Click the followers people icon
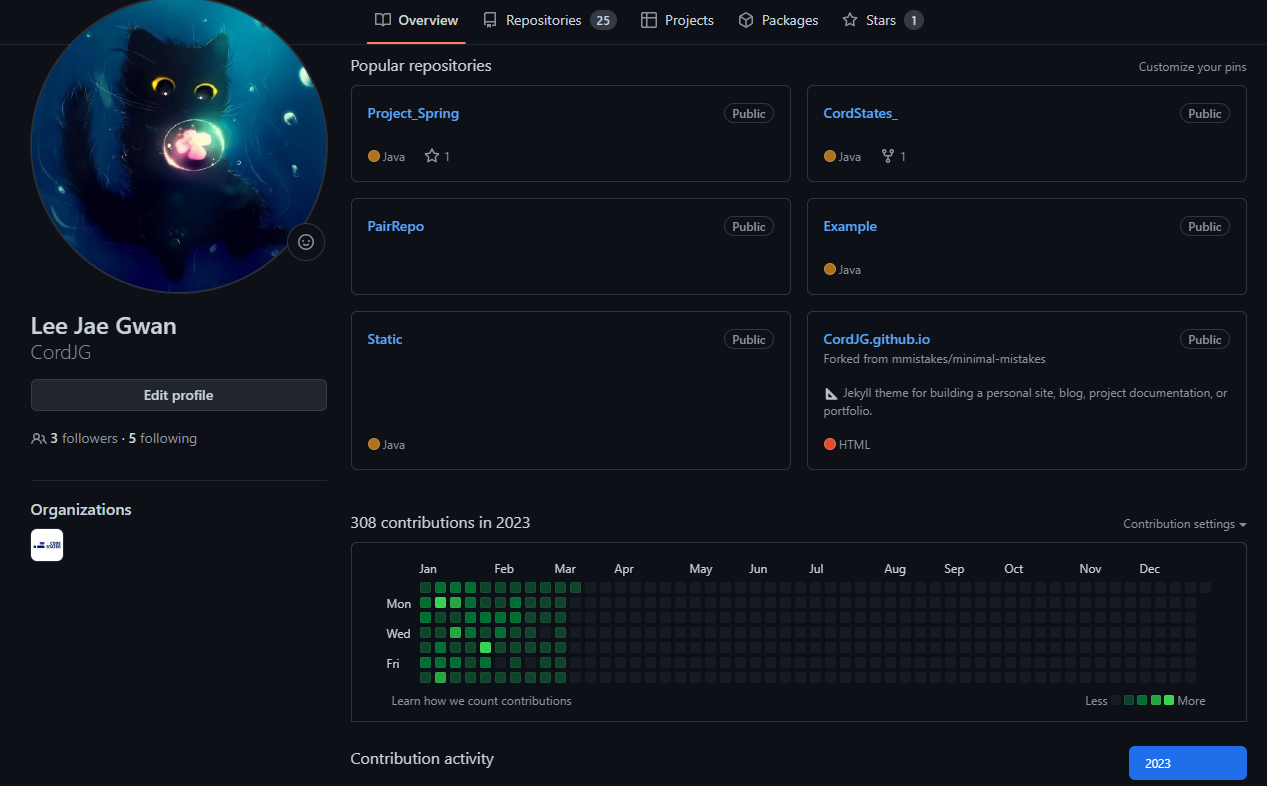This screenshot has width=1267, height=786. point(39,439)
